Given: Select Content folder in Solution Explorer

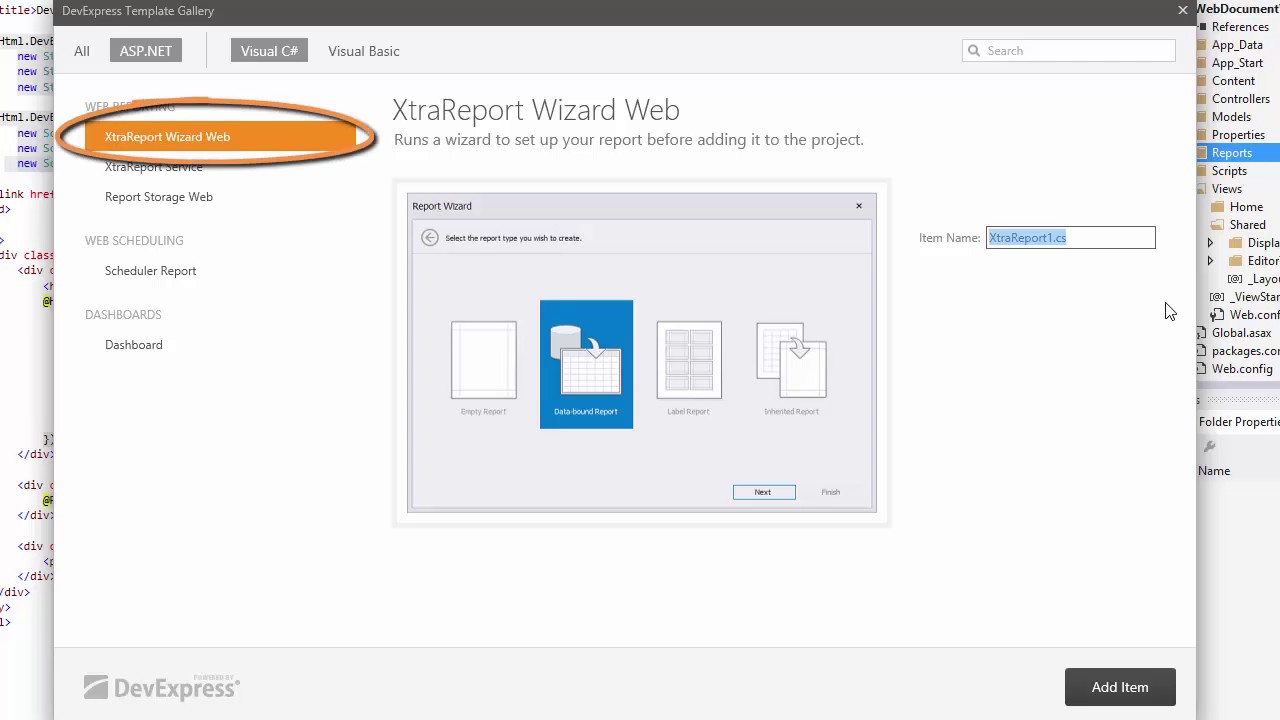Looking at the screenshot, I should (1233, 81).
